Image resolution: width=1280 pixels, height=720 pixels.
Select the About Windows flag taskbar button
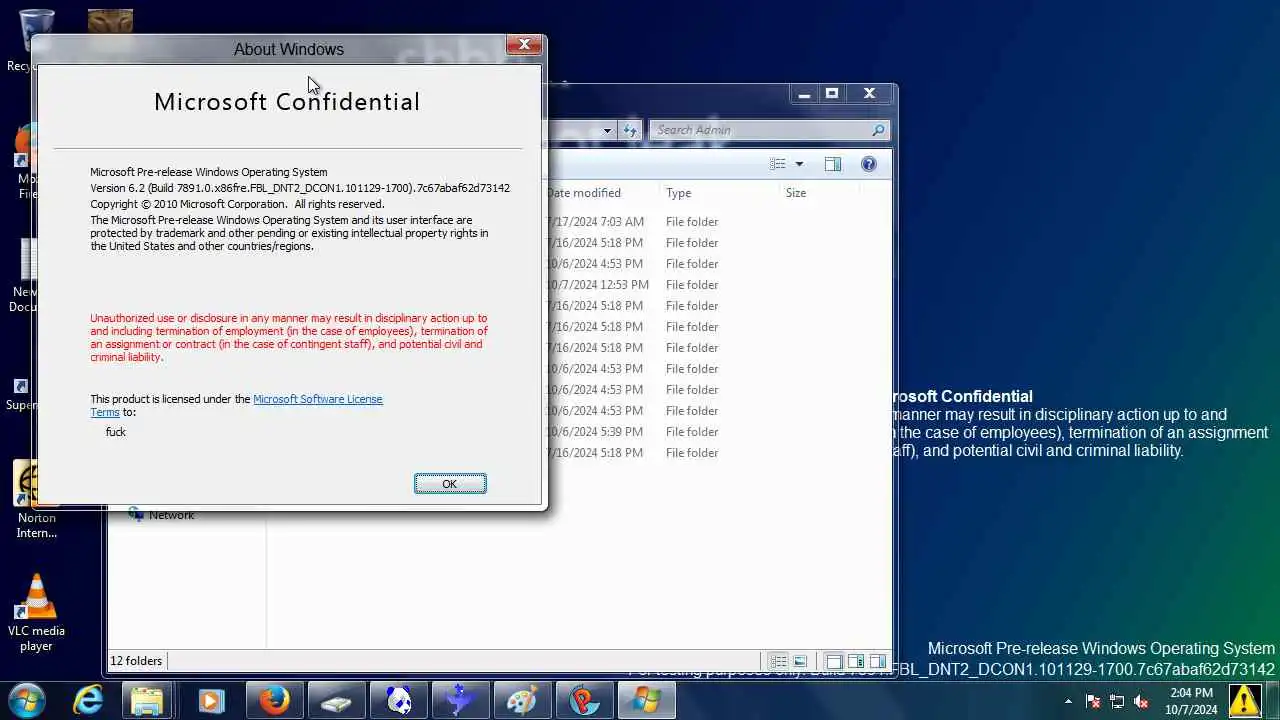point(645,700)
